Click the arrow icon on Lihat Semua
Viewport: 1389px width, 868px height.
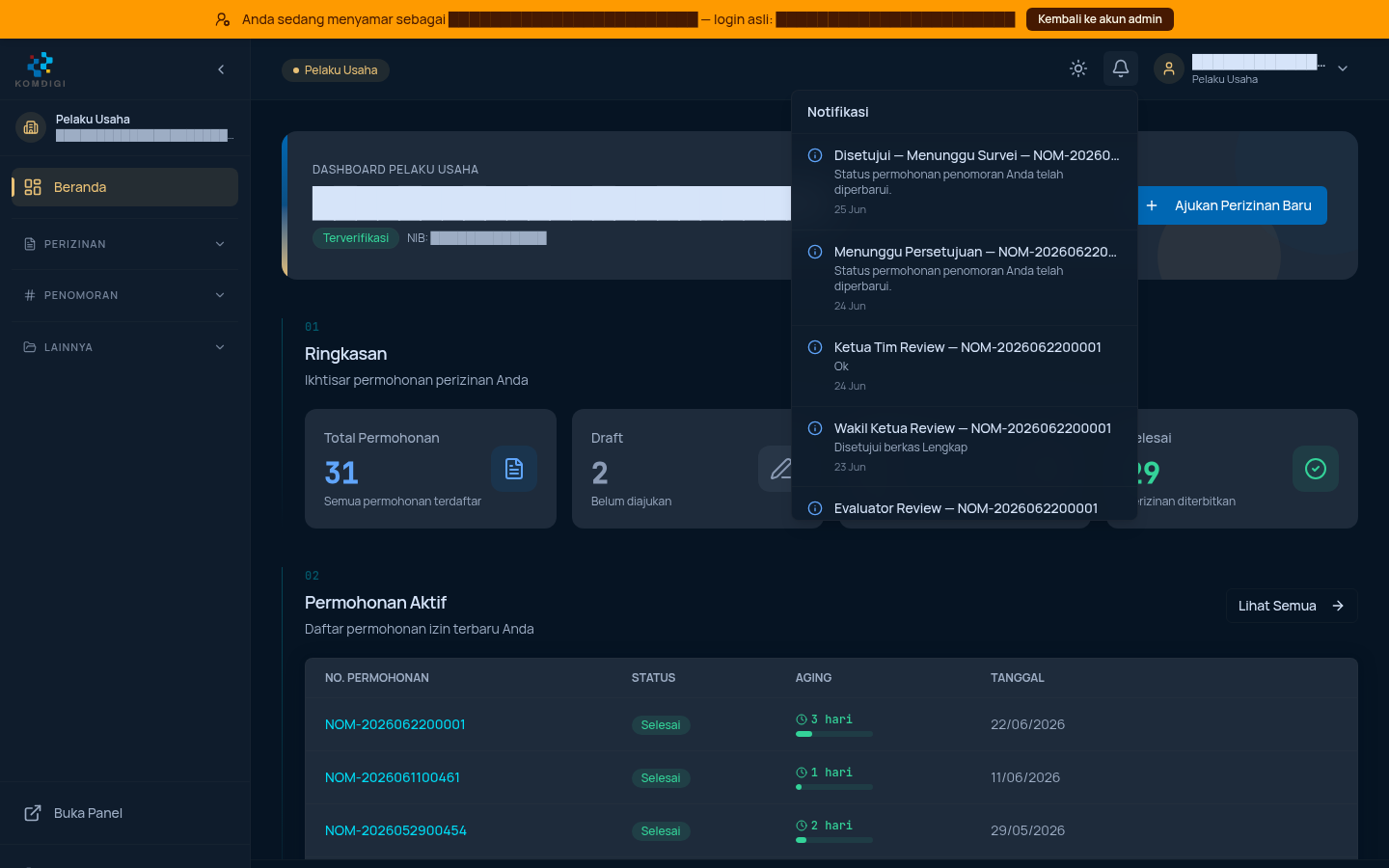pyautogui.click(x=1338, y=606)
